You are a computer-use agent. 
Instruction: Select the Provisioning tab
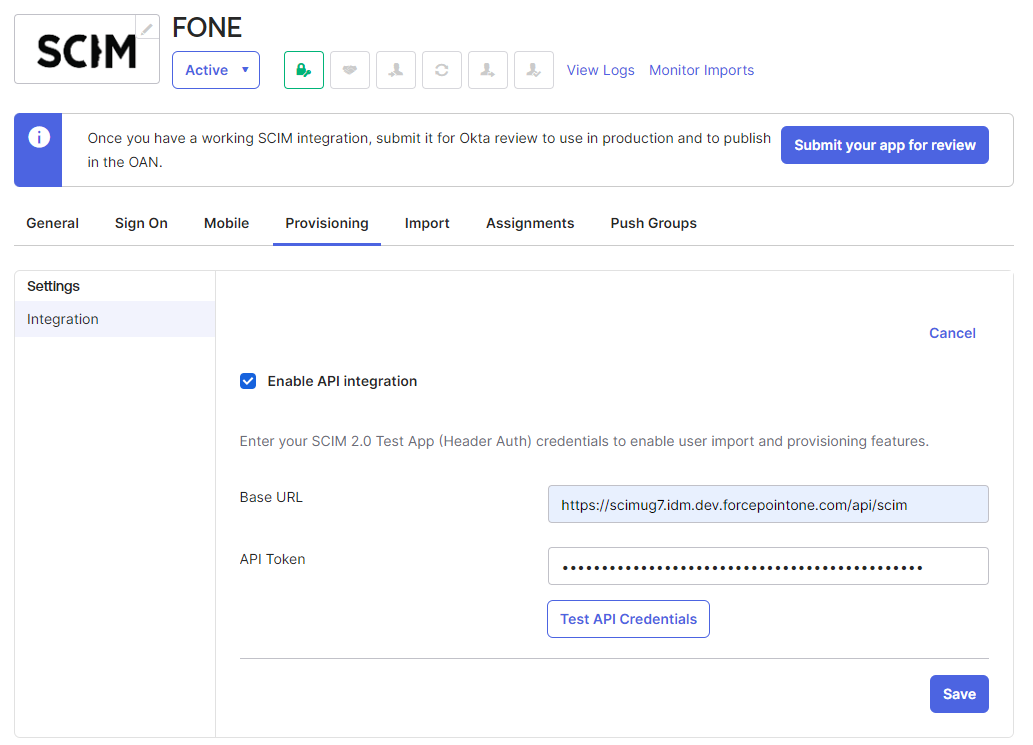coord(327,223)
